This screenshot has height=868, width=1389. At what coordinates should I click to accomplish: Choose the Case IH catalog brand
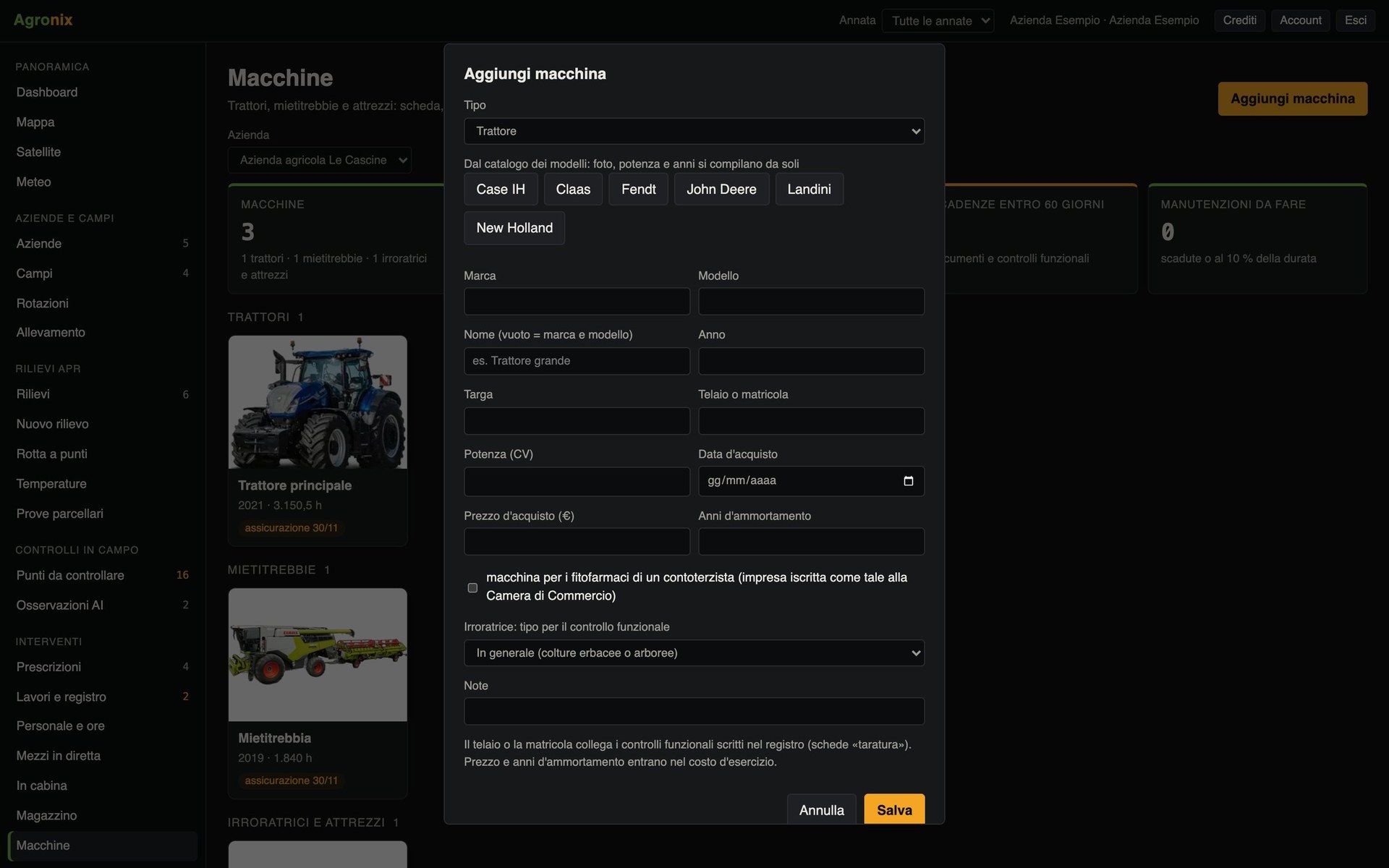(x=501, y=189)
